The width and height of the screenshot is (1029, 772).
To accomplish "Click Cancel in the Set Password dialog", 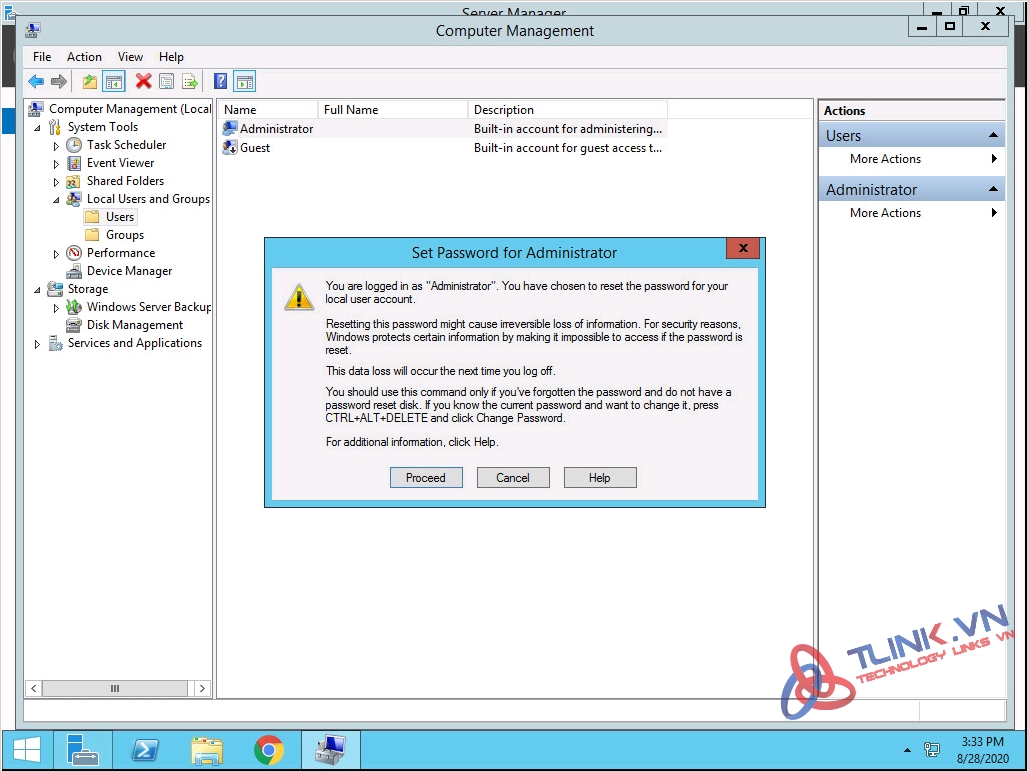I will (513, 478).
